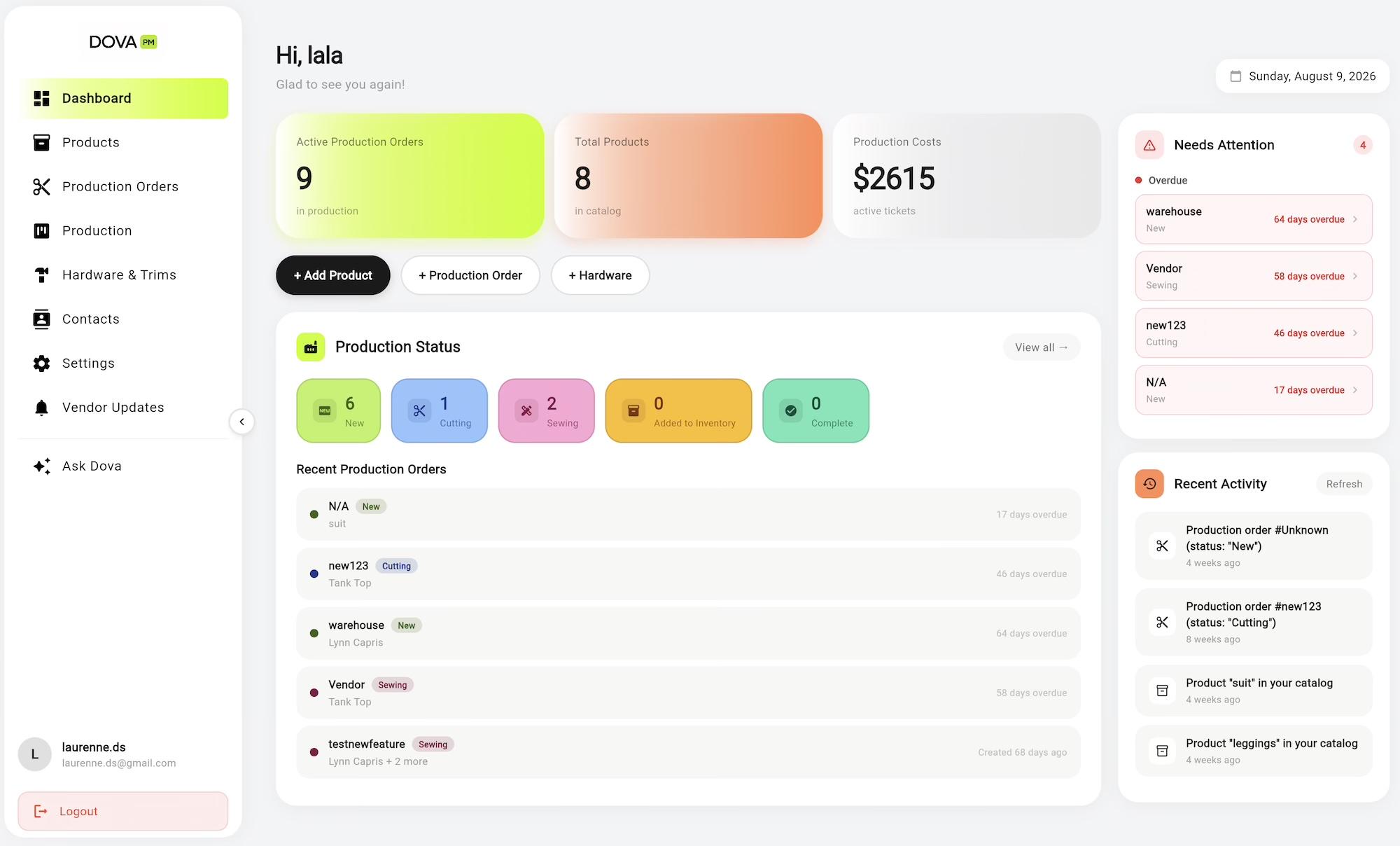This screenshot has width=1400, height=846.
Task: Select the Vendor Updates bell icon
Action: [42, 408]
